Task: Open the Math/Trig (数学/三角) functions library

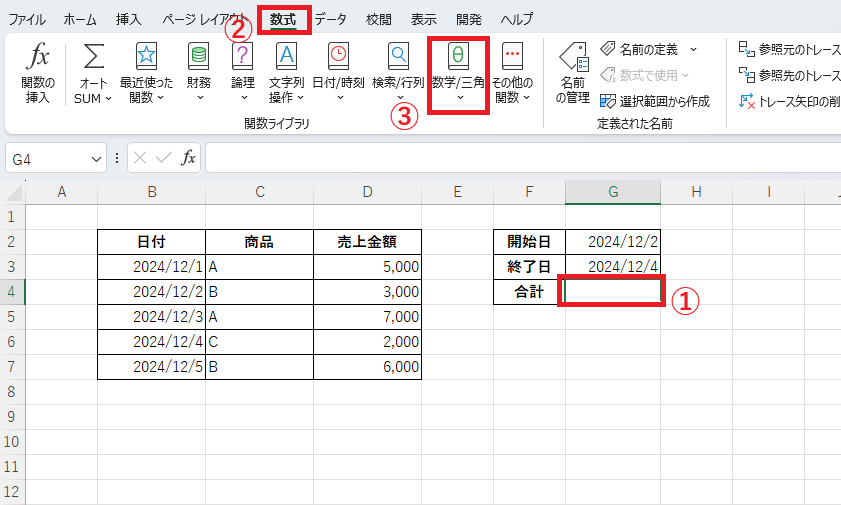Action: [x=459, y=73]
